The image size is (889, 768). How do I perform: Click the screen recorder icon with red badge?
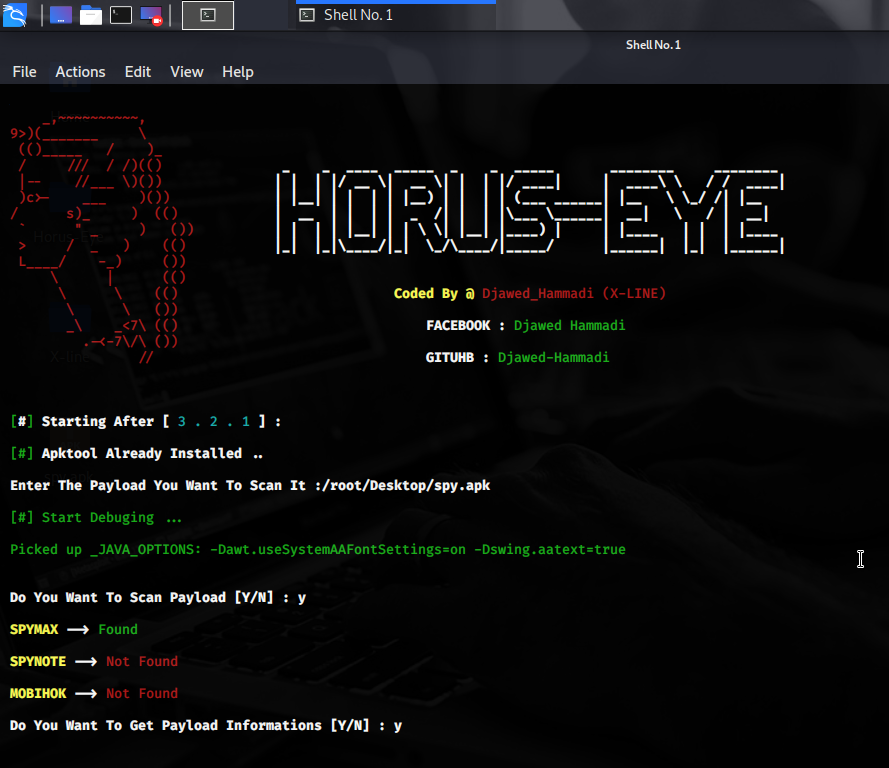coord(149,15)
